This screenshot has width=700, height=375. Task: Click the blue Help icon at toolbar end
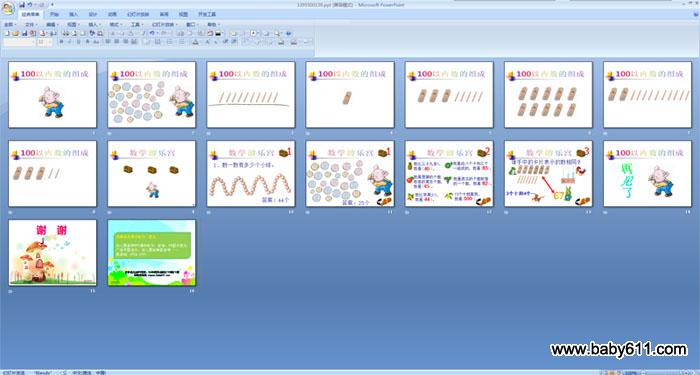288,33
